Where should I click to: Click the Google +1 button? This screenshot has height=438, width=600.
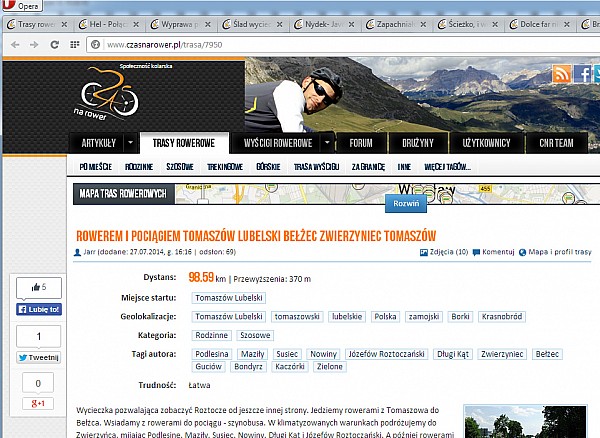pyautogui.click(x=38, y=403)
